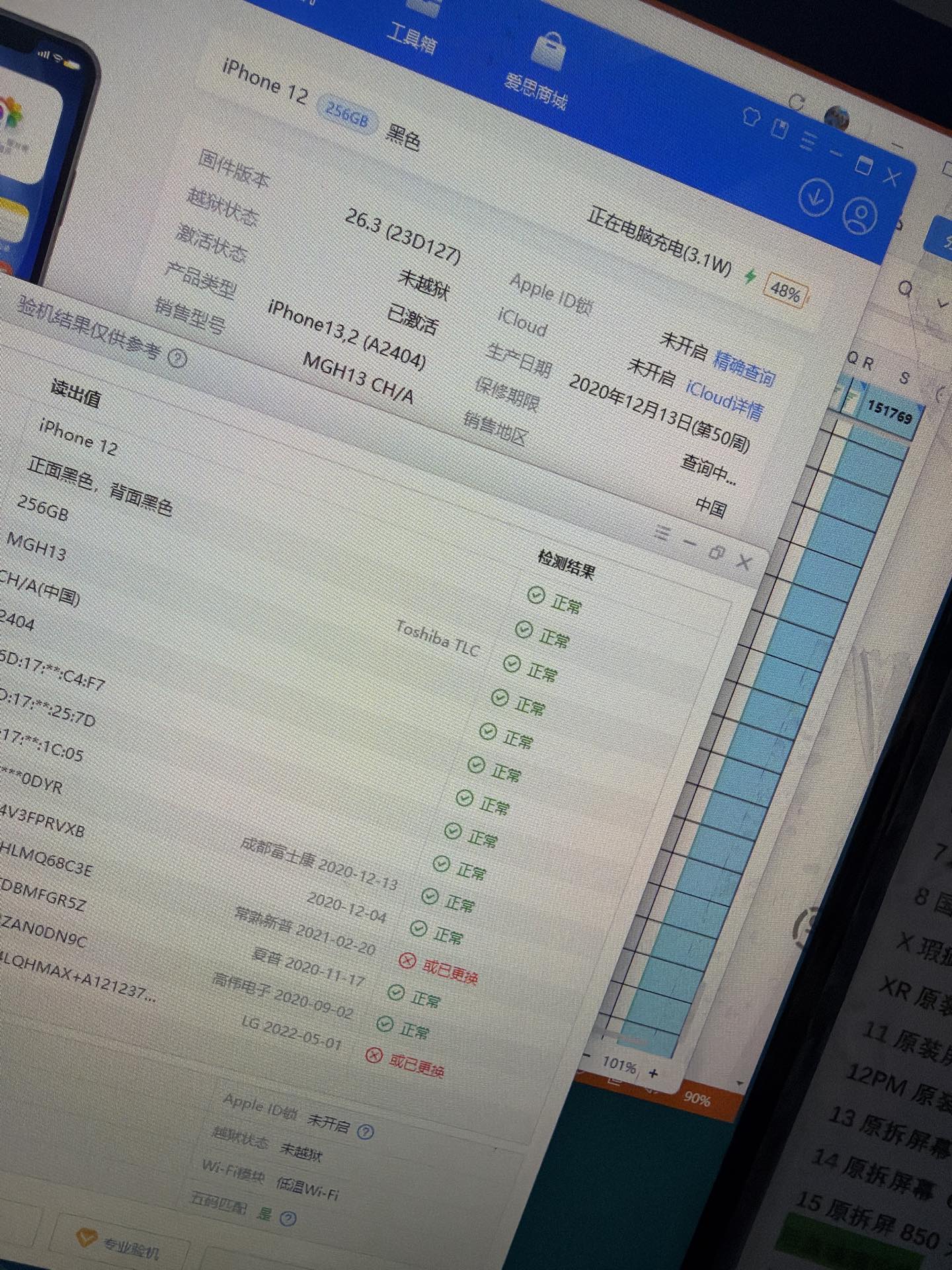Viewport: 952px width, 1270px height.
Task: Click the bookmark-page icon beside the shirt icon
Action: tap(780, 128)
